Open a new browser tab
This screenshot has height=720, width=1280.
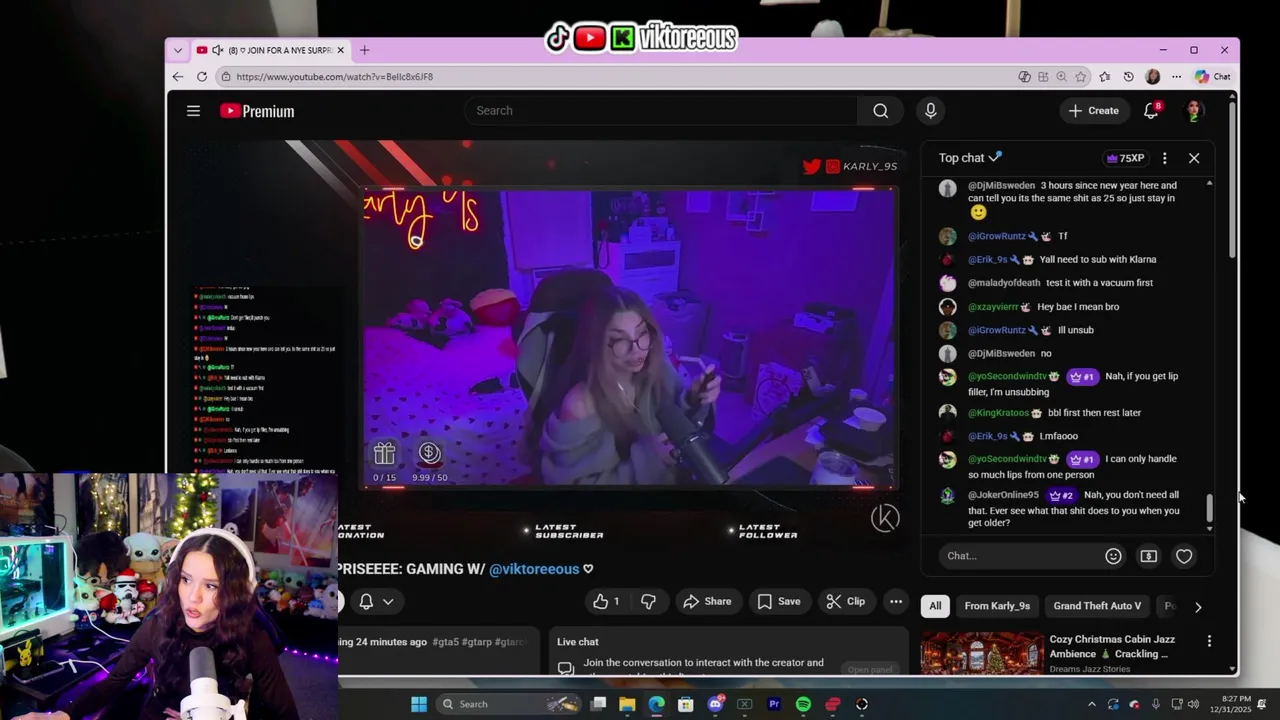[364, 50]
